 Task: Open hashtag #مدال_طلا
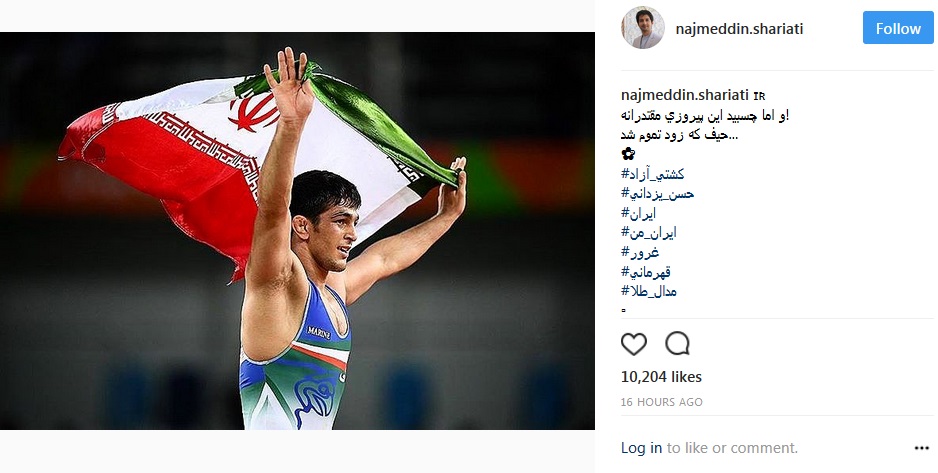[648, 291]
